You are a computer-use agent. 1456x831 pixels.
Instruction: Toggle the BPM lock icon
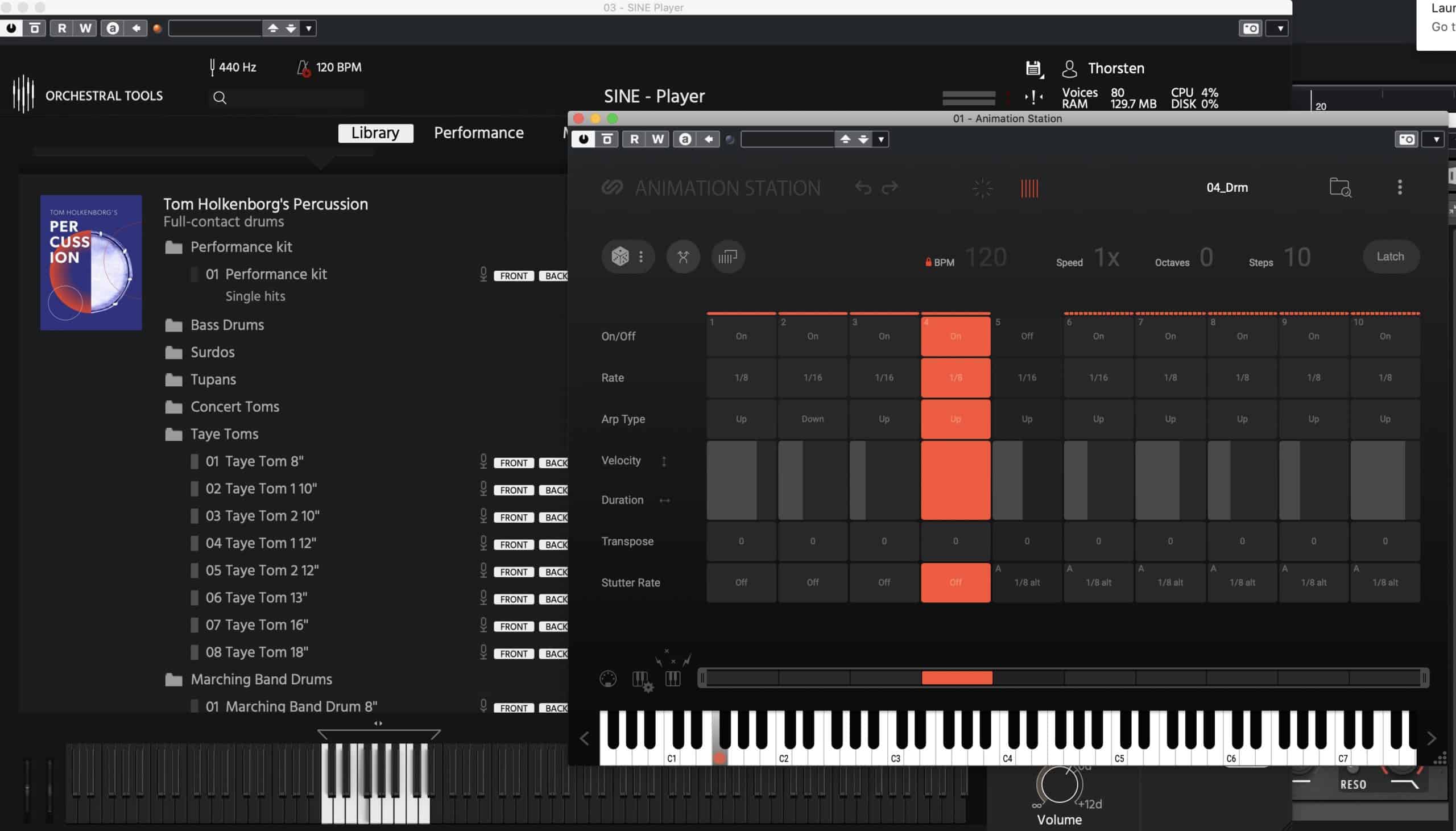point(928,263)
